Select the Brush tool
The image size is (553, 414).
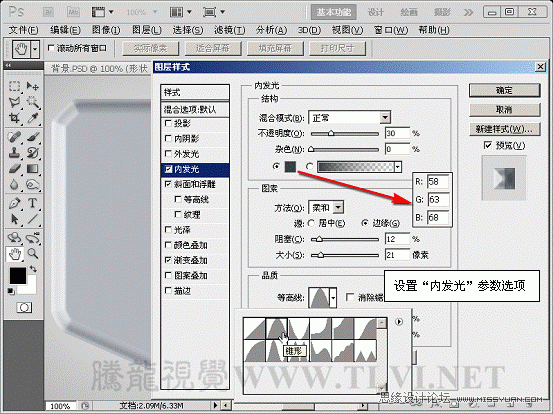tap(33, 137)
